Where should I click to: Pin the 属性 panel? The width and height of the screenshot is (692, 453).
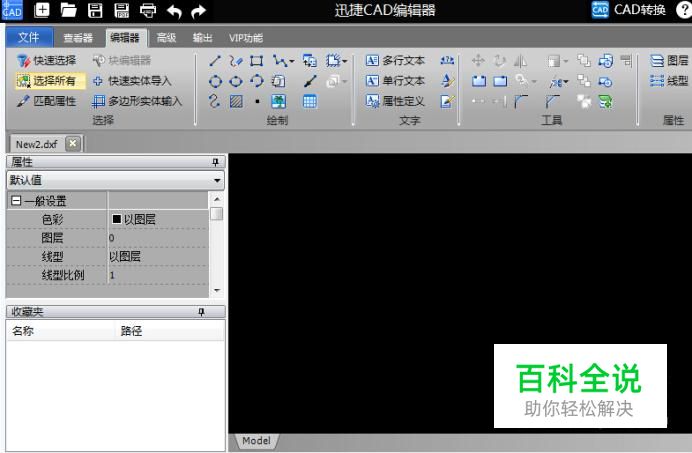coord(215,162)
